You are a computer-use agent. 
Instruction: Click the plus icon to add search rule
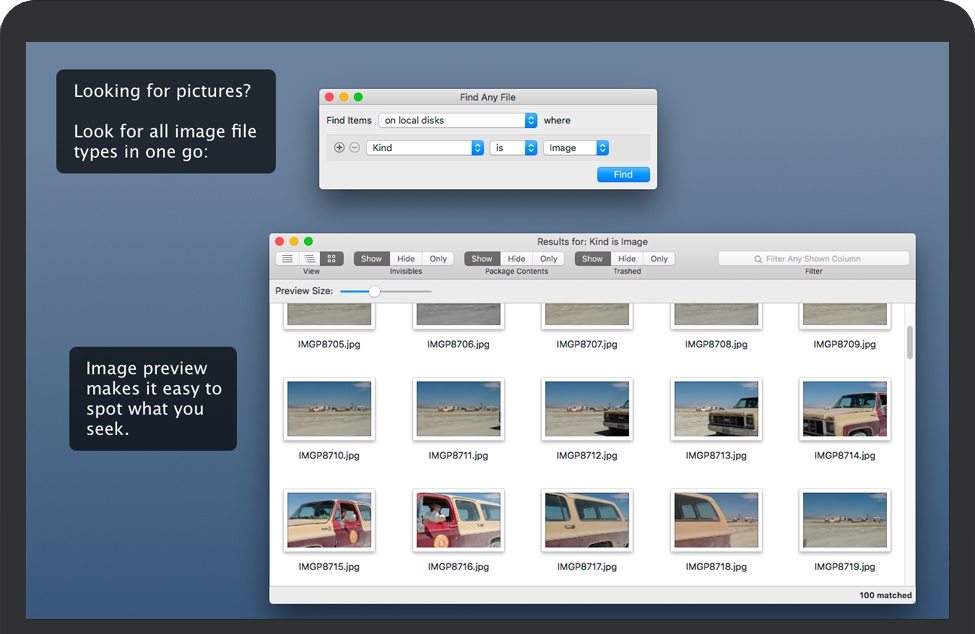coord(339,148)
